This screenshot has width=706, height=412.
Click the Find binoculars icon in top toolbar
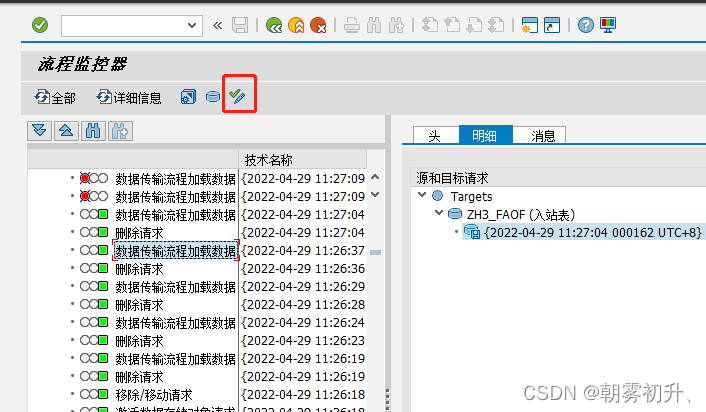coord(374,25)
